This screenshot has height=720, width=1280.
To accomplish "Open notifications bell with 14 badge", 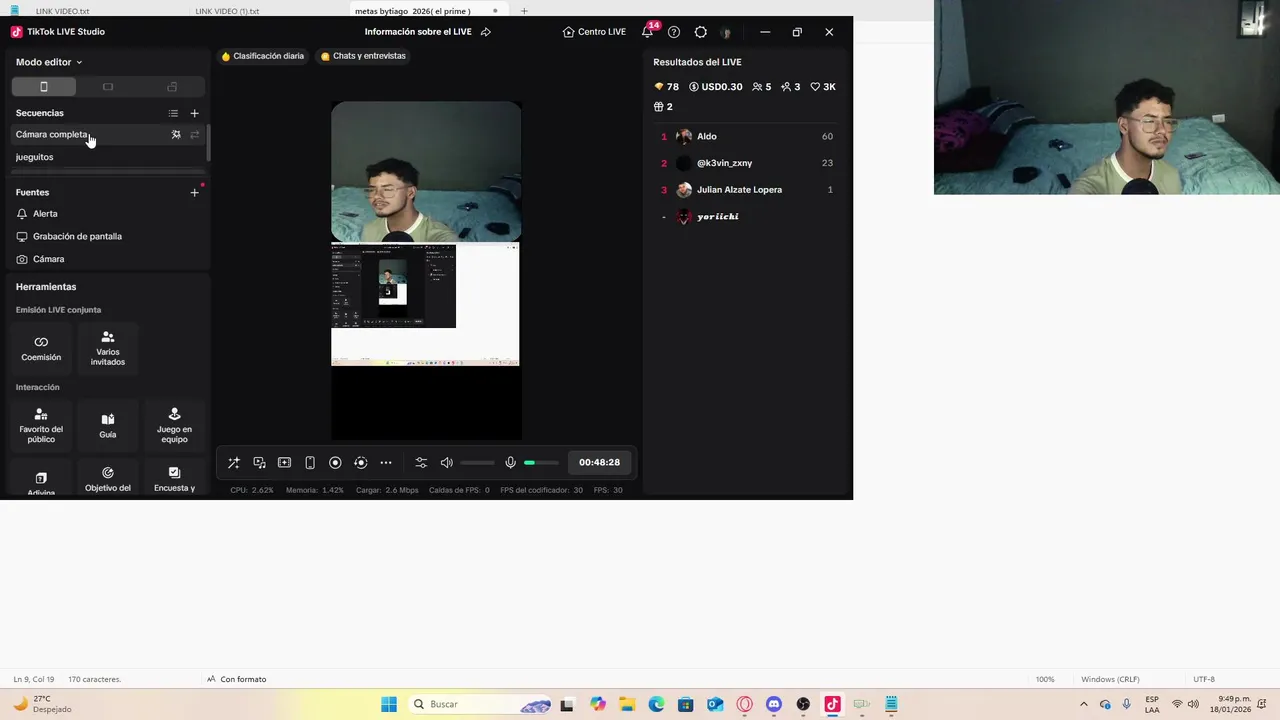I will point(647,32).
